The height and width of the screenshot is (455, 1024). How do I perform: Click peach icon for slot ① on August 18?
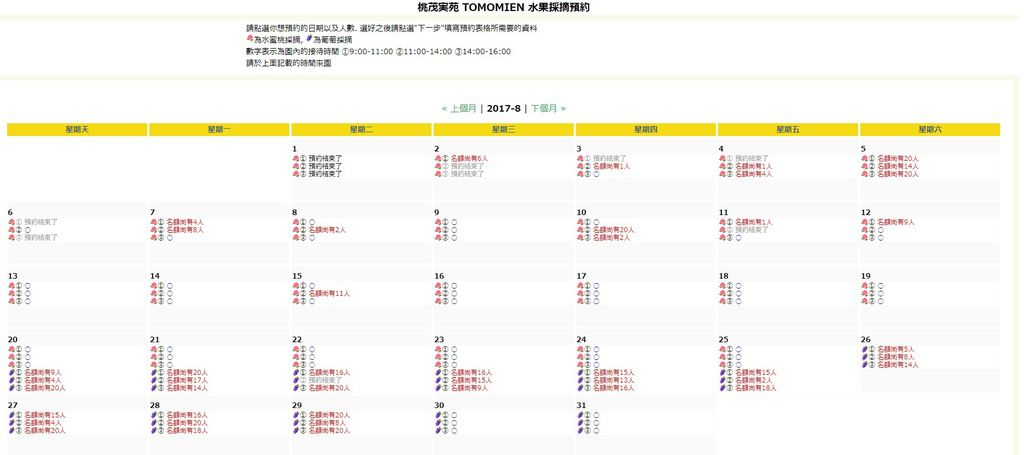(x=722, y=286)
